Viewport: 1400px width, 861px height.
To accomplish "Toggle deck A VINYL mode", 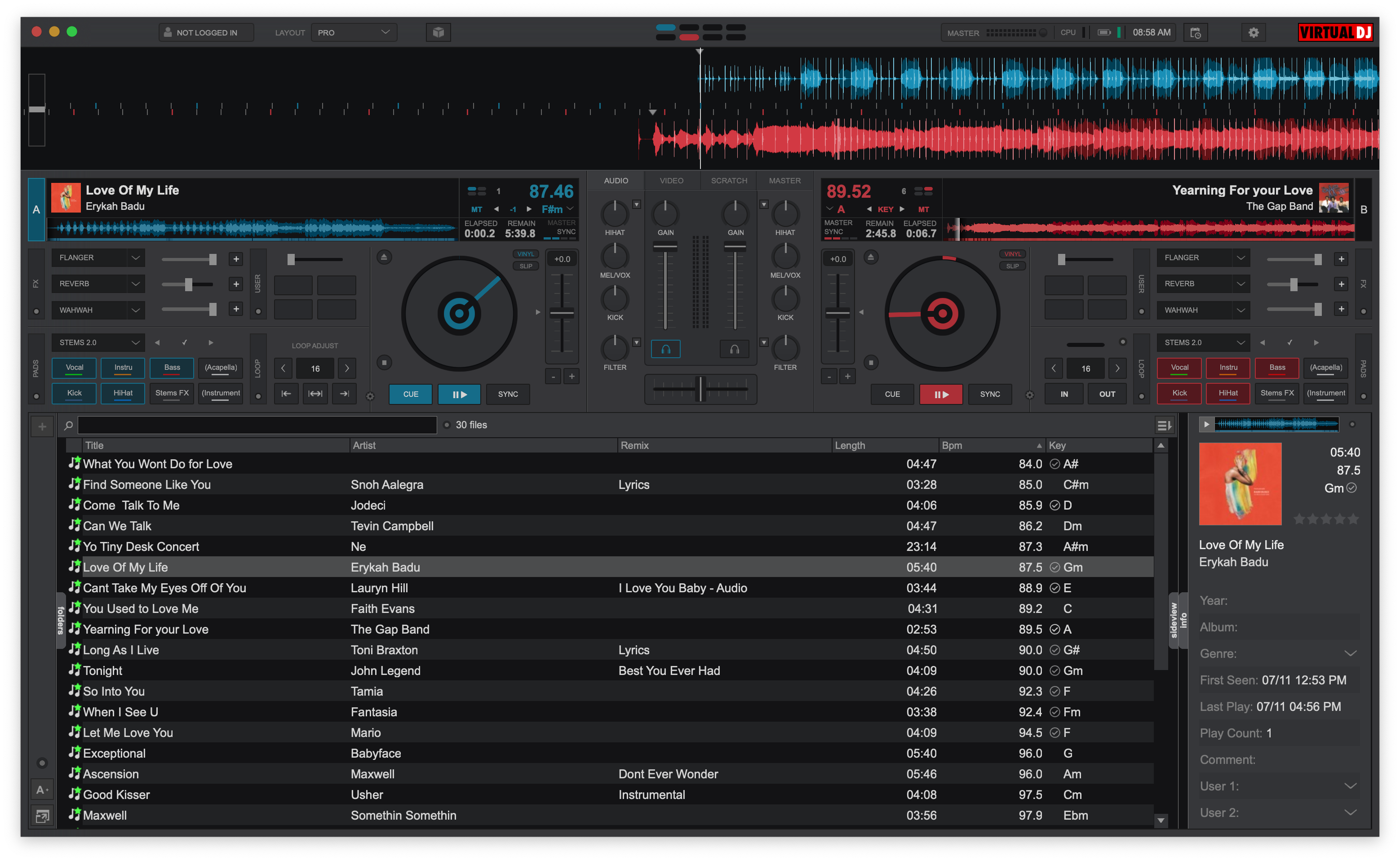I will (x=526, y=254).
